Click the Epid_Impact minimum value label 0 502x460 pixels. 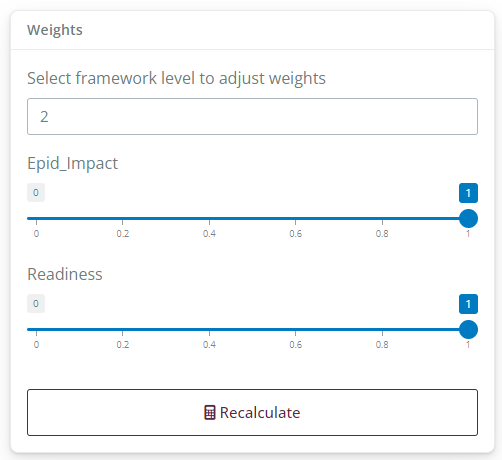tap(36, 193)
